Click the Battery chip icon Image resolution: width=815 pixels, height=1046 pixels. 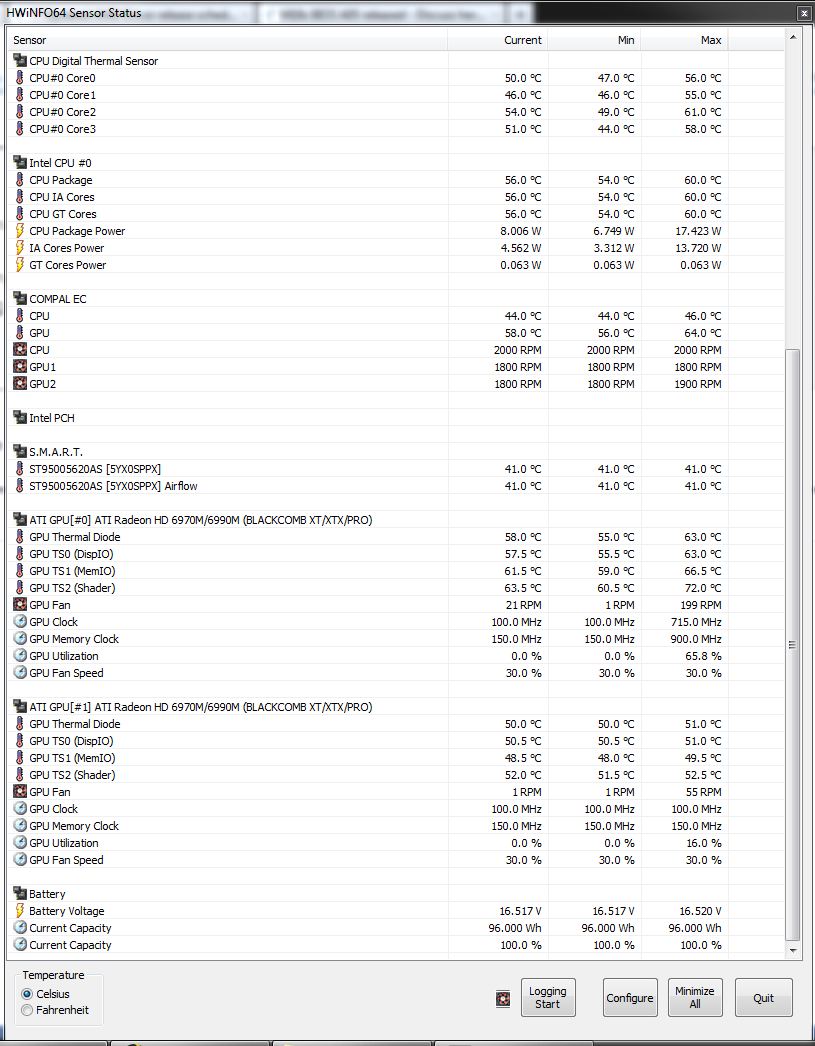pos(20,894)
